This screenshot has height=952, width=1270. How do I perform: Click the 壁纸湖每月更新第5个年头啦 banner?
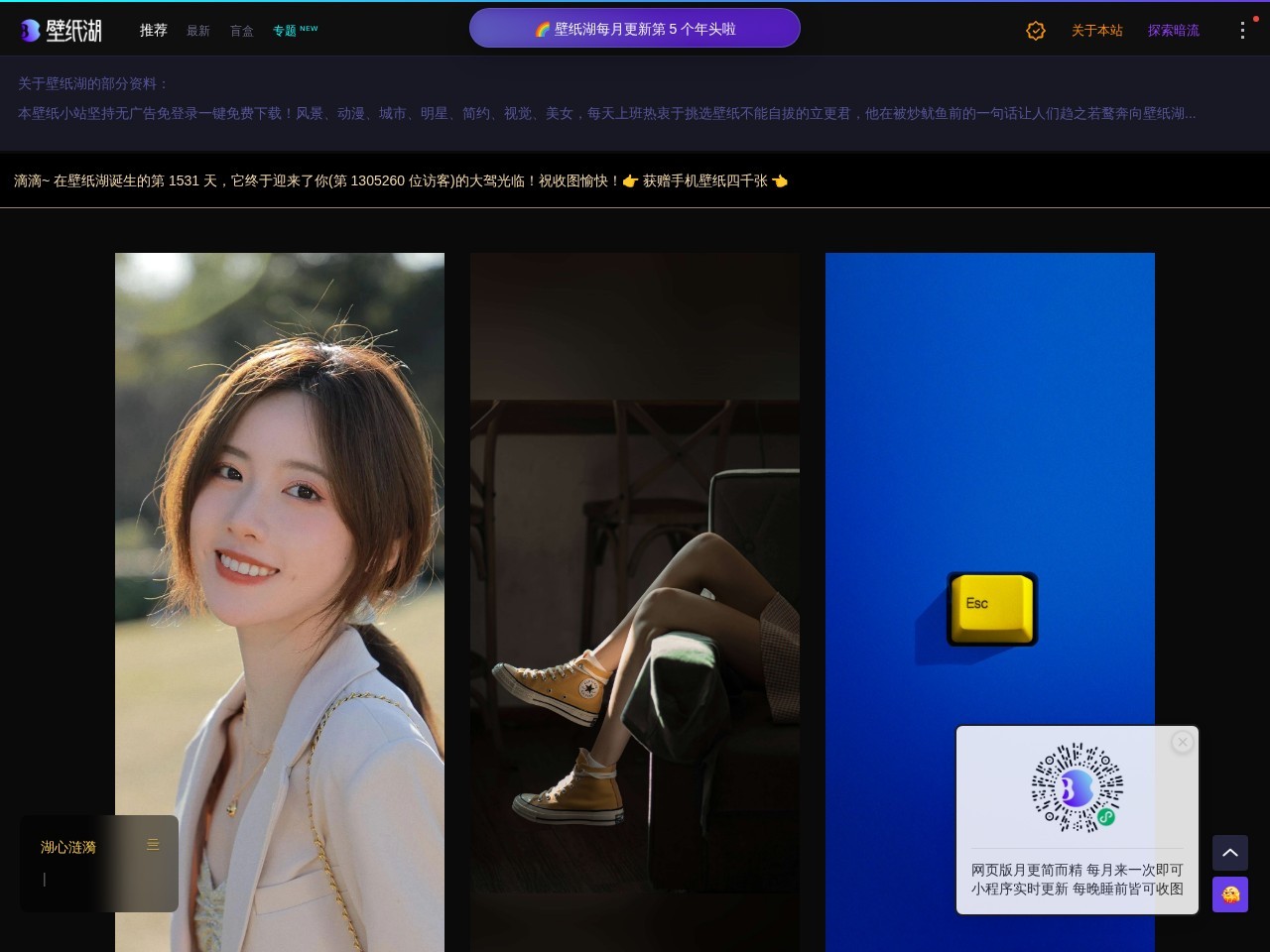(635, 29)
